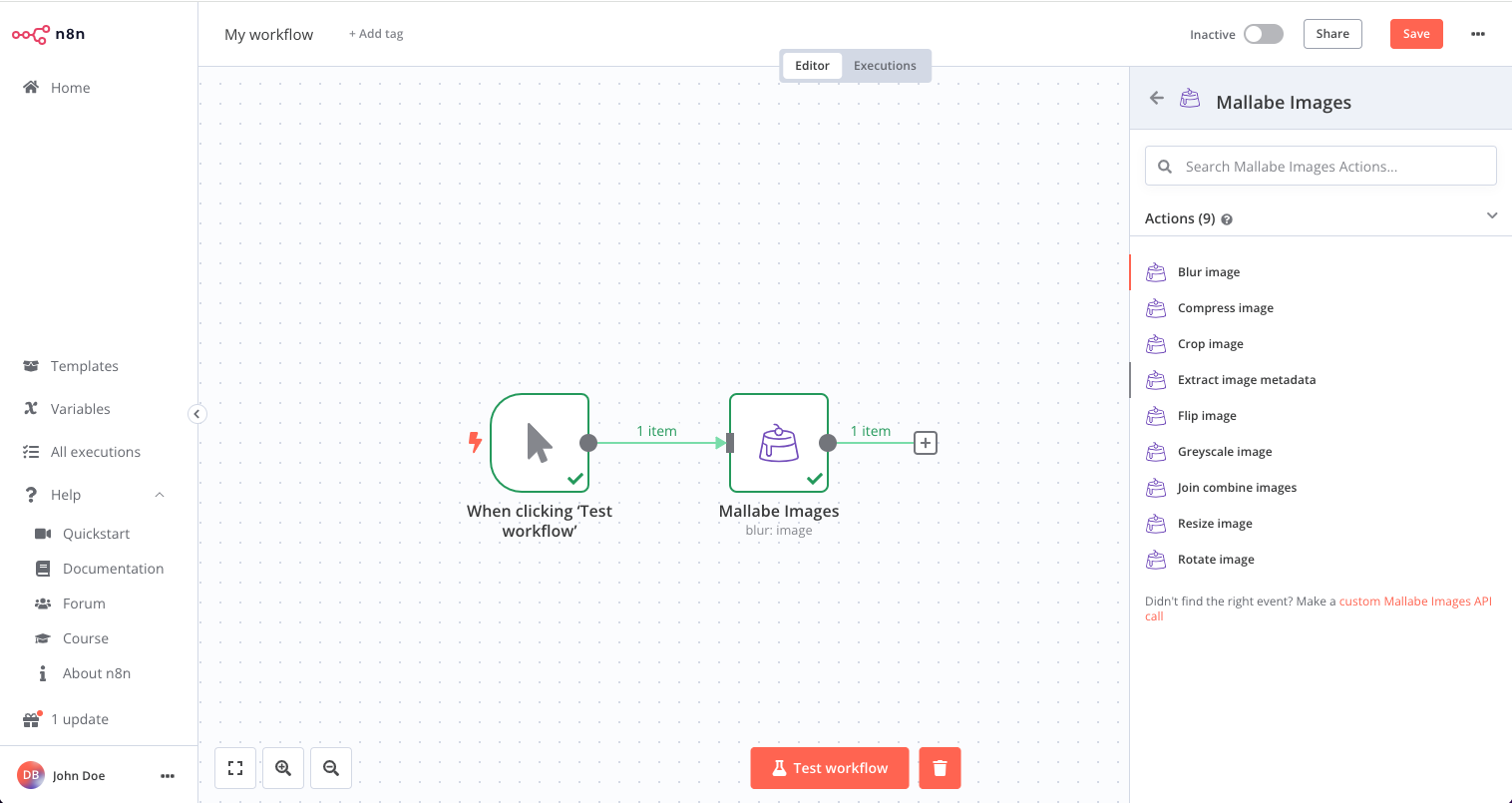The height and width of the screenshot is (803, 1512).
Task: Zoom out on the canvas
Action: pyautogui.click(x=331, y=768)
